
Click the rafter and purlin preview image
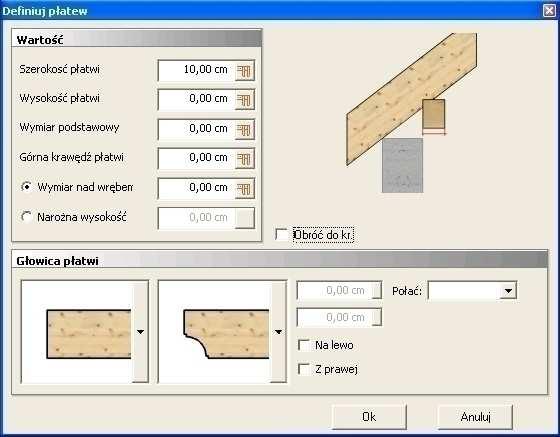411,113
